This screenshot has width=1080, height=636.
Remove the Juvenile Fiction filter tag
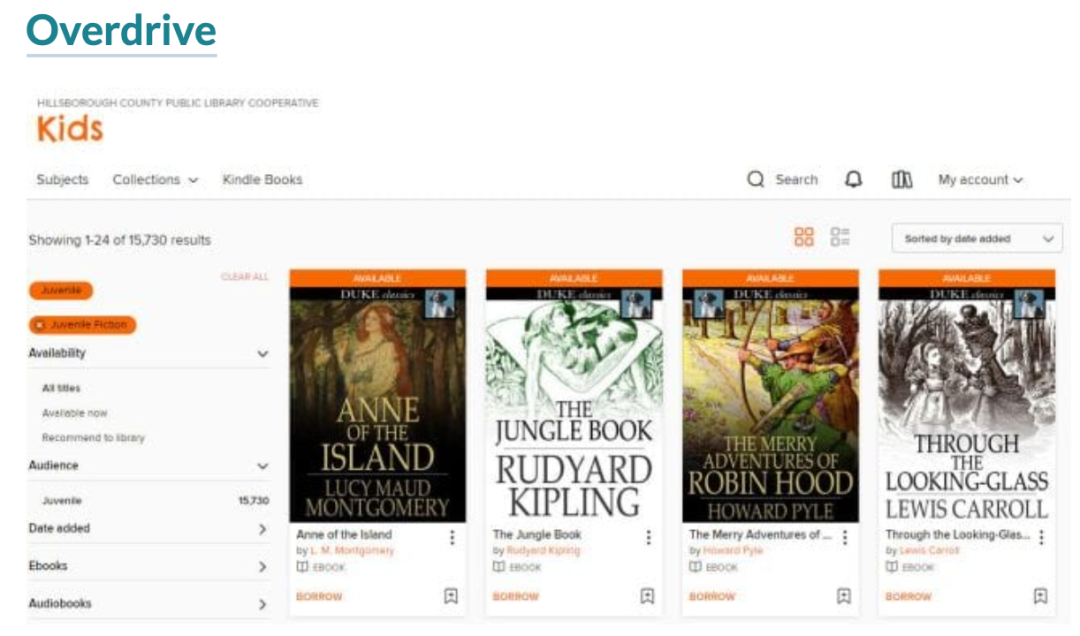pyautogui.click(x=40, y=325)
